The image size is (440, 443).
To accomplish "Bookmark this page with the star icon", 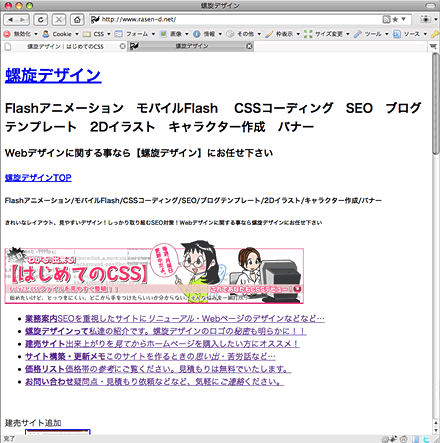I will point(395,19).
